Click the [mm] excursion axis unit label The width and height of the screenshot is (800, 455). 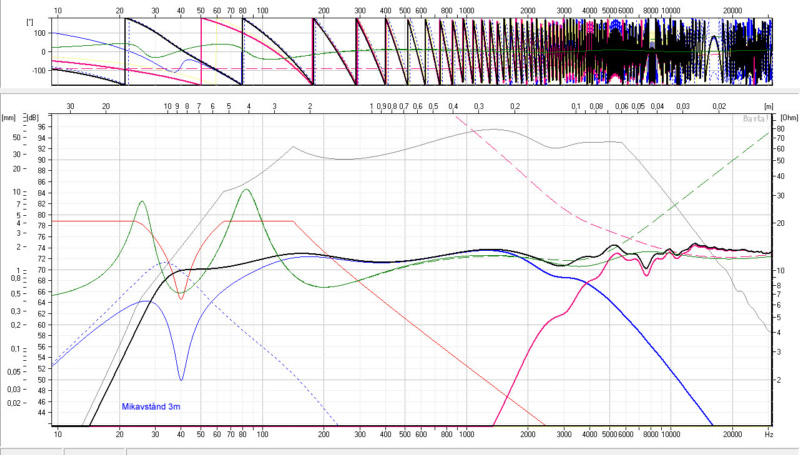pos(9,116)
